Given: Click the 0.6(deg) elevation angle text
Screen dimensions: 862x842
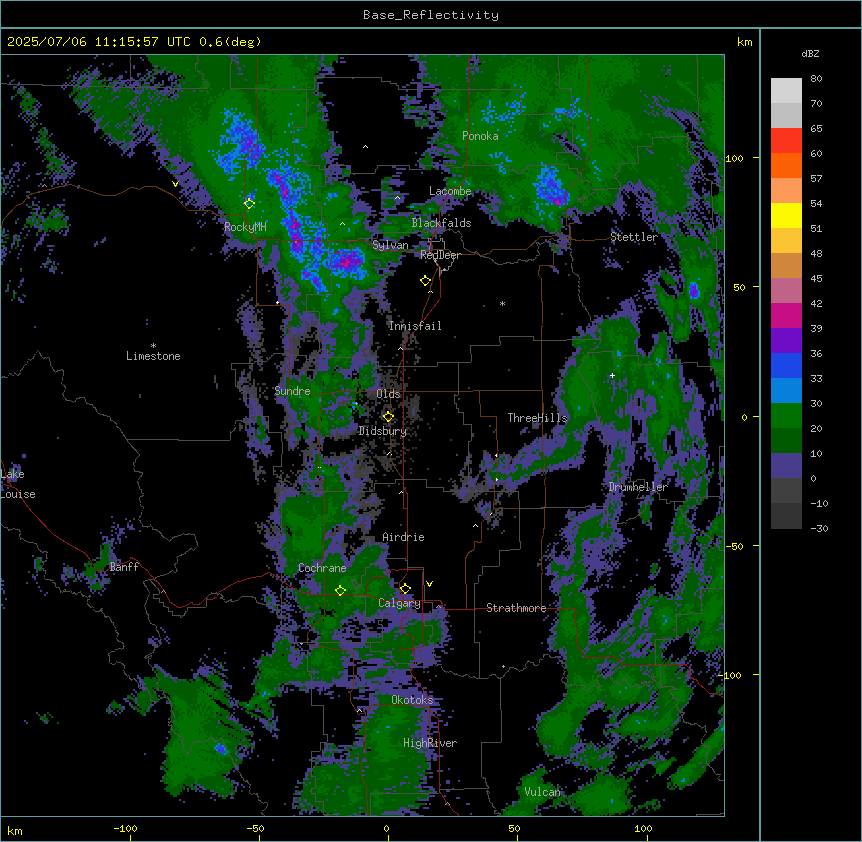Looking at the screenshot, I should tap(230, 42).
